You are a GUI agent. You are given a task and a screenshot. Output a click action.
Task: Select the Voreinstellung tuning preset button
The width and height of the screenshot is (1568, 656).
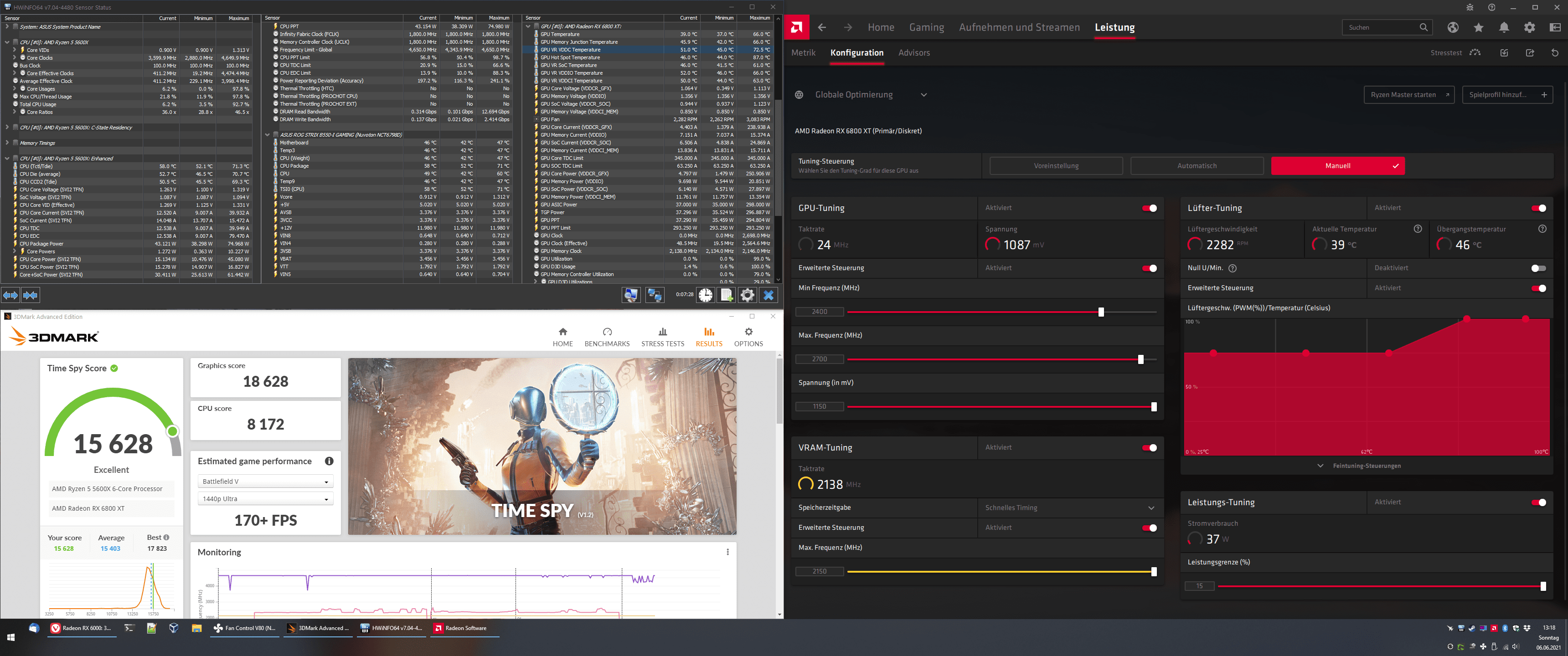1056,166
